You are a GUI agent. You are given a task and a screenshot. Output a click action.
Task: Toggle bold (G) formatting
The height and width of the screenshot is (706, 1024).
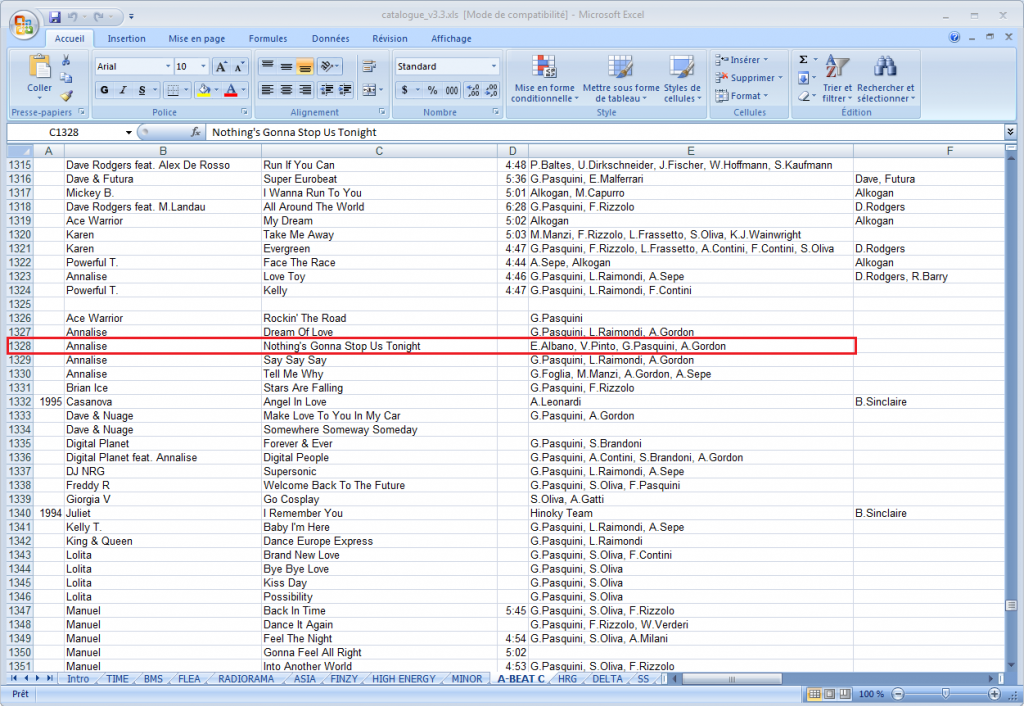104,89
